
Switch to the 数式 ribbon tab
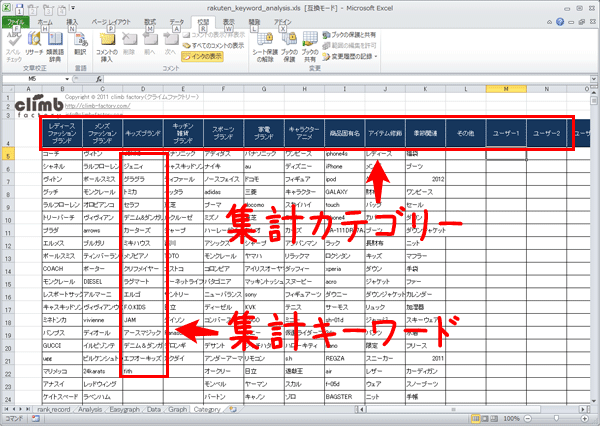click(150, 22)
